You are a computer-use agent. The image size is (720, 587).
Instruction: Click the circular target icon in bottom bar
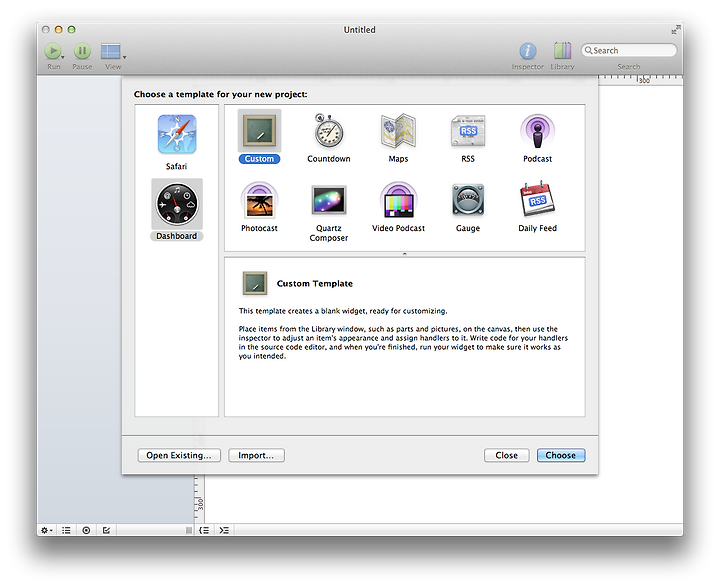(x=86, y=530)
